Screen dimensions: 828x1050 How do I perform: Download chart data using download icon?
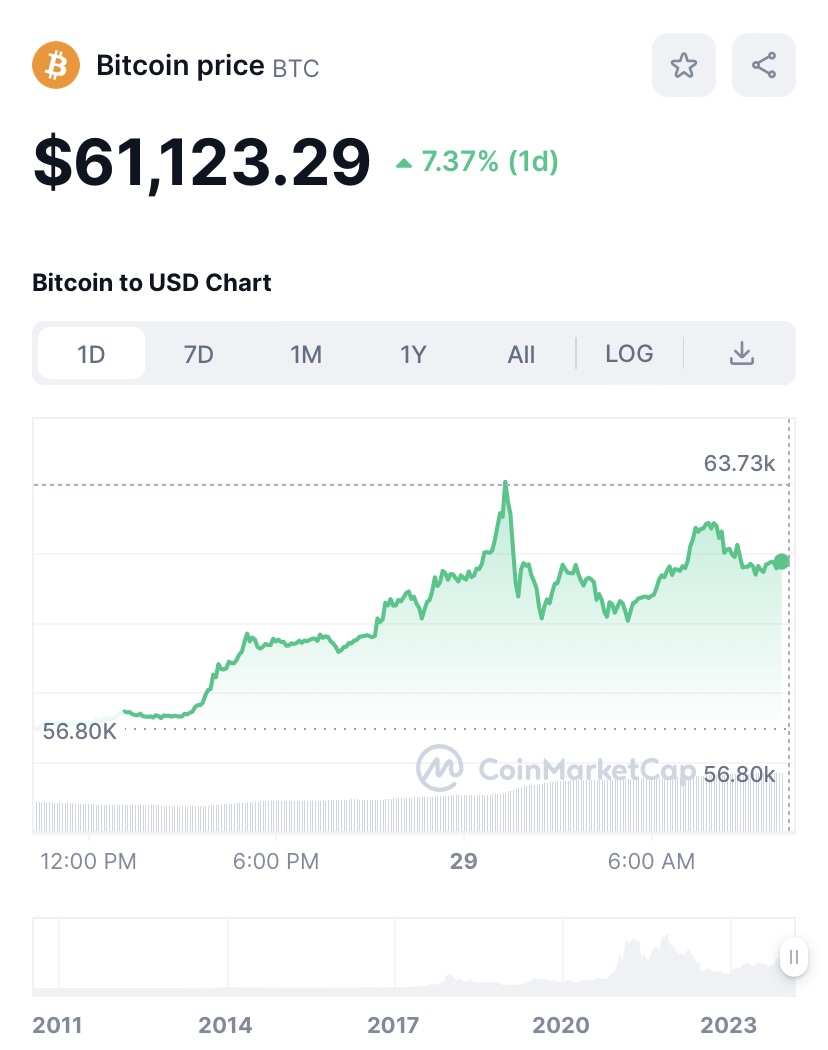tap(741, 353)
